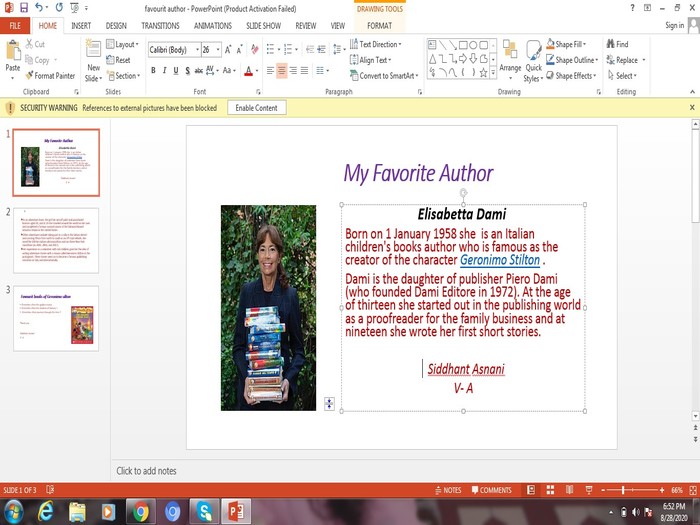The image size is (700, 525).
Task: Click the Redo button
Action: pyautogui.click(x=59, y=8)
